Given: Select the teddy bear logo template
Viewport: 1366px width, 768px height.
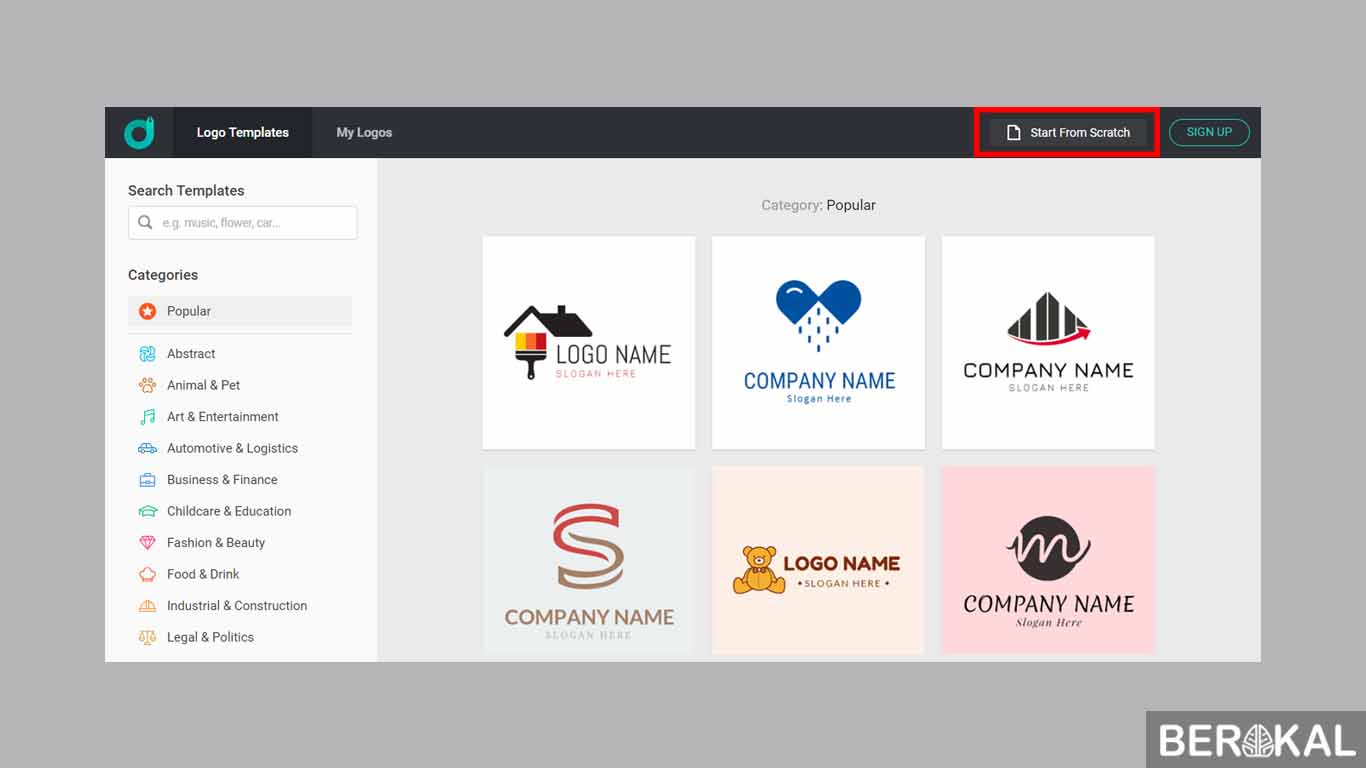Looking at the screenshot, I should click(818, 560).
